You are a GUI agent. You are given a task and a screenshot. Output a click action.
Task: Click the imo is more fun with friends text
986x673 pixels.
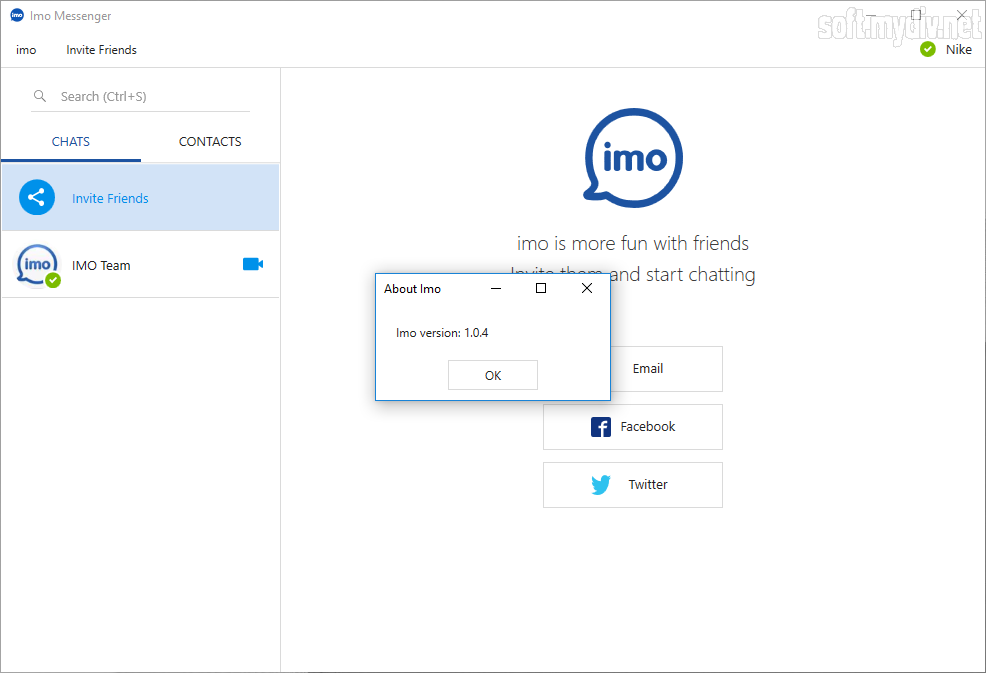(x=633, y=243)
